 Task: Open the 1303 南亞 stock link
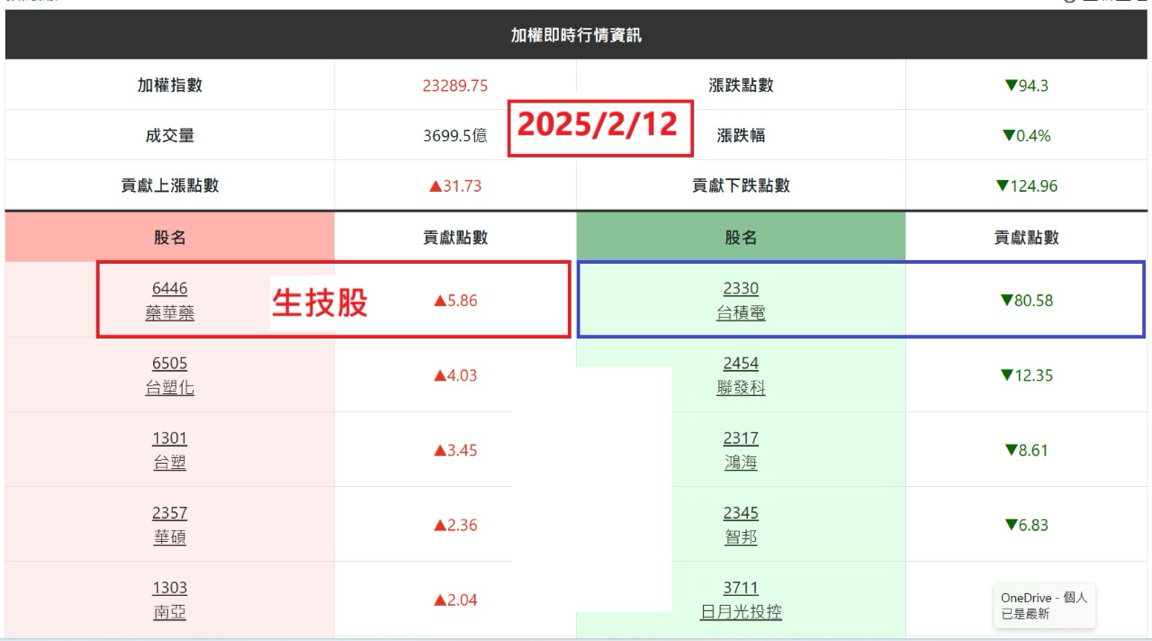(170, 600)
